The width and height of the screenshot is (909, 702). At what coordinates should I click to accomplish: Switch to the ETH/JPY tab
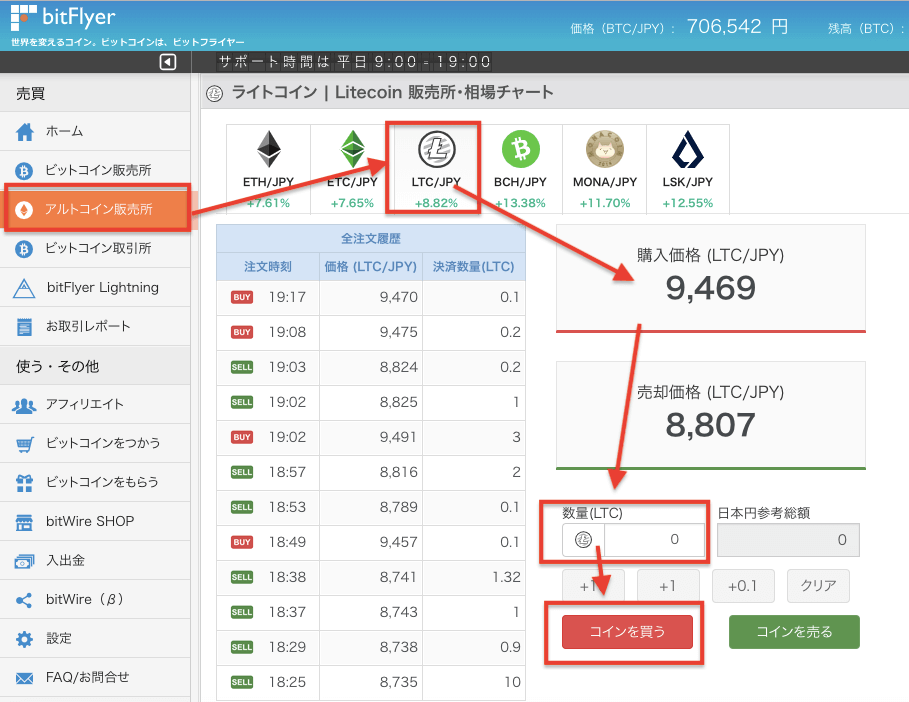tap(268, 169)
